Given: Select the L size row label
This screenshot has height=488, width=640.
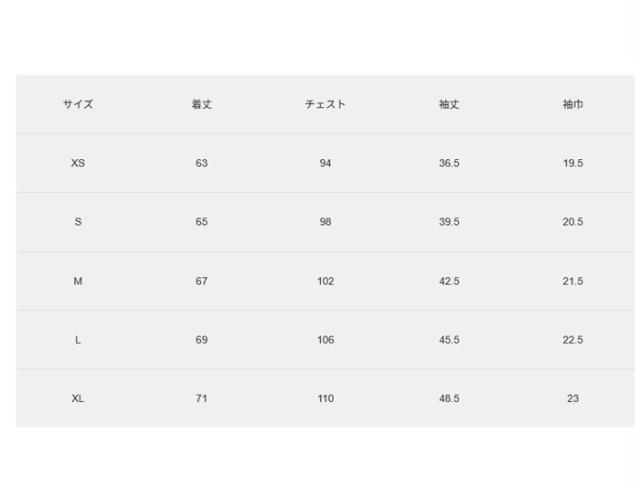Looking at the screenshot, I should pyautogui.click(x=78, y=340).
